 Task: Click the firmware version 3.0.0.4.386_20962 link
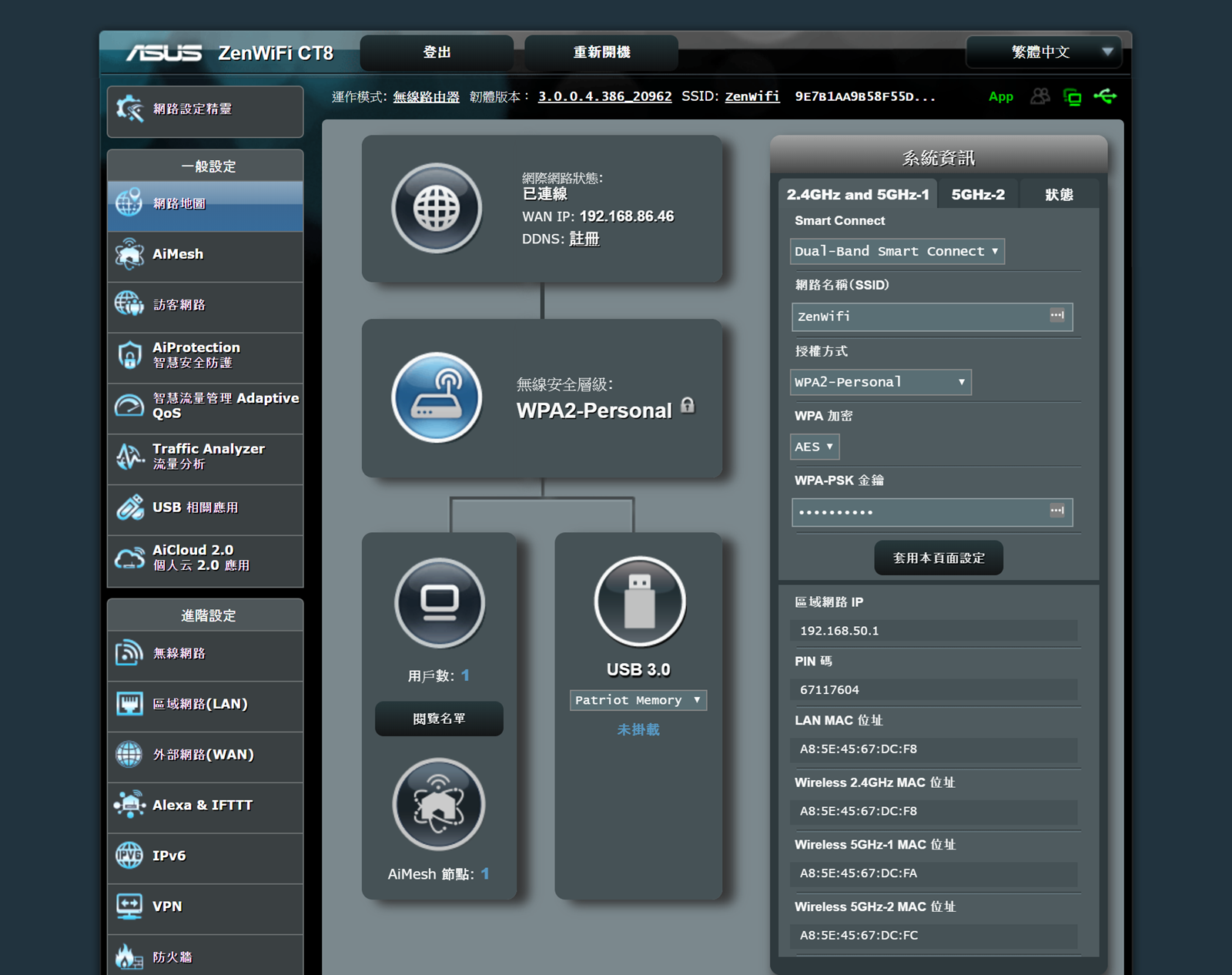(x=604, y=96)
